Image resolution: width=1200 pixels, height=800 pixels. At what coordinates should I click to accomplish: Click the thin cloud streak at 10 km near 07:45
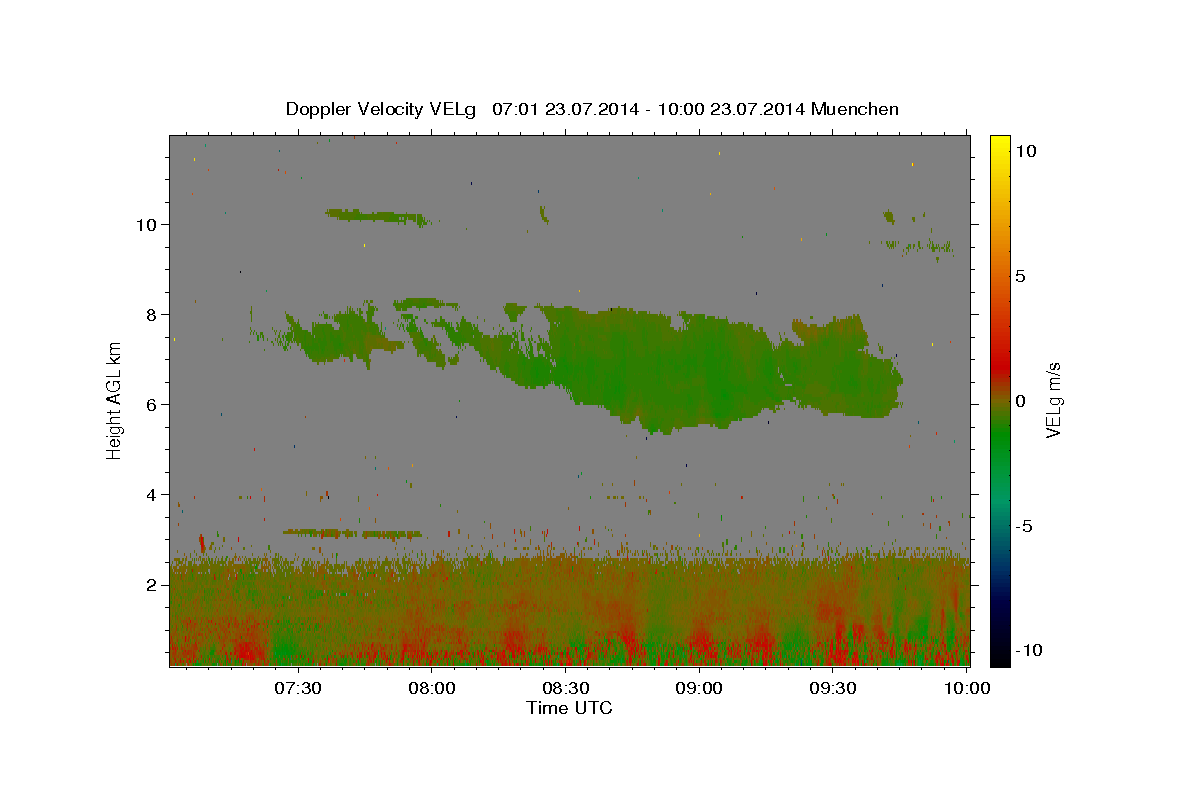point(377,215)
